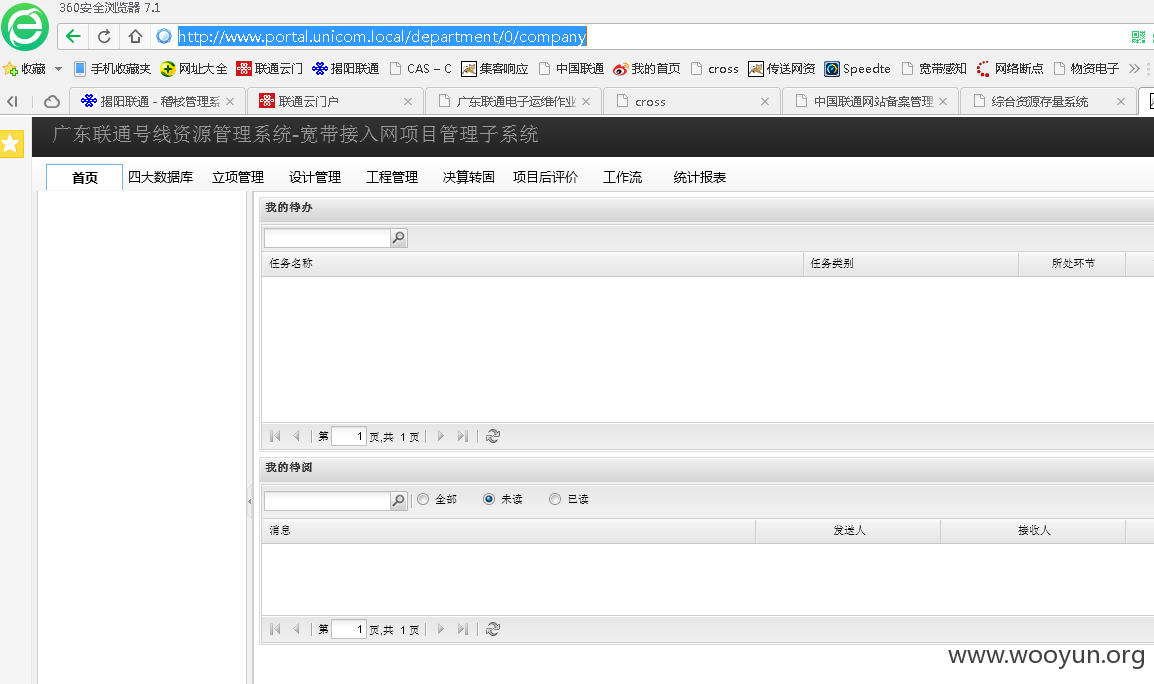Click the 我的待办 page number field
The height and width of the screenshot is (684, 1154).
tap(349, 436)
